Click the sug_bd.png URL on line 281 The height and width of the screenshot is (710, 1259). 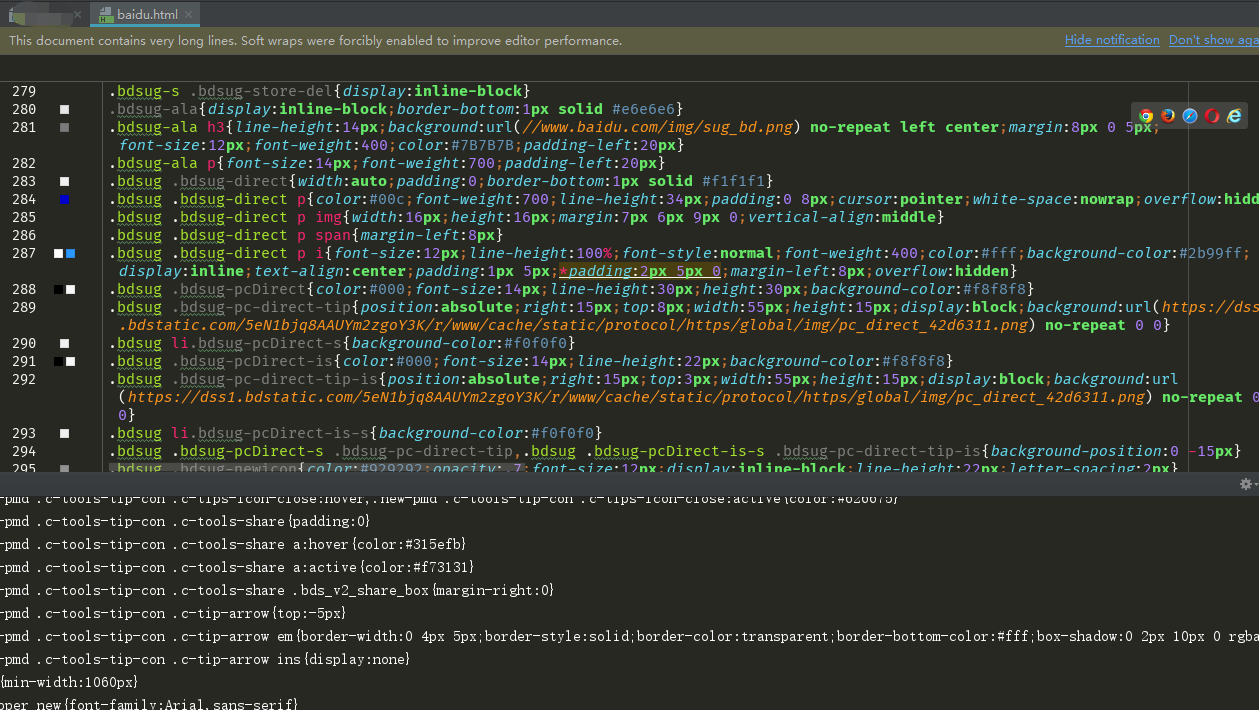pyautogui.click(x=658, y=127)
